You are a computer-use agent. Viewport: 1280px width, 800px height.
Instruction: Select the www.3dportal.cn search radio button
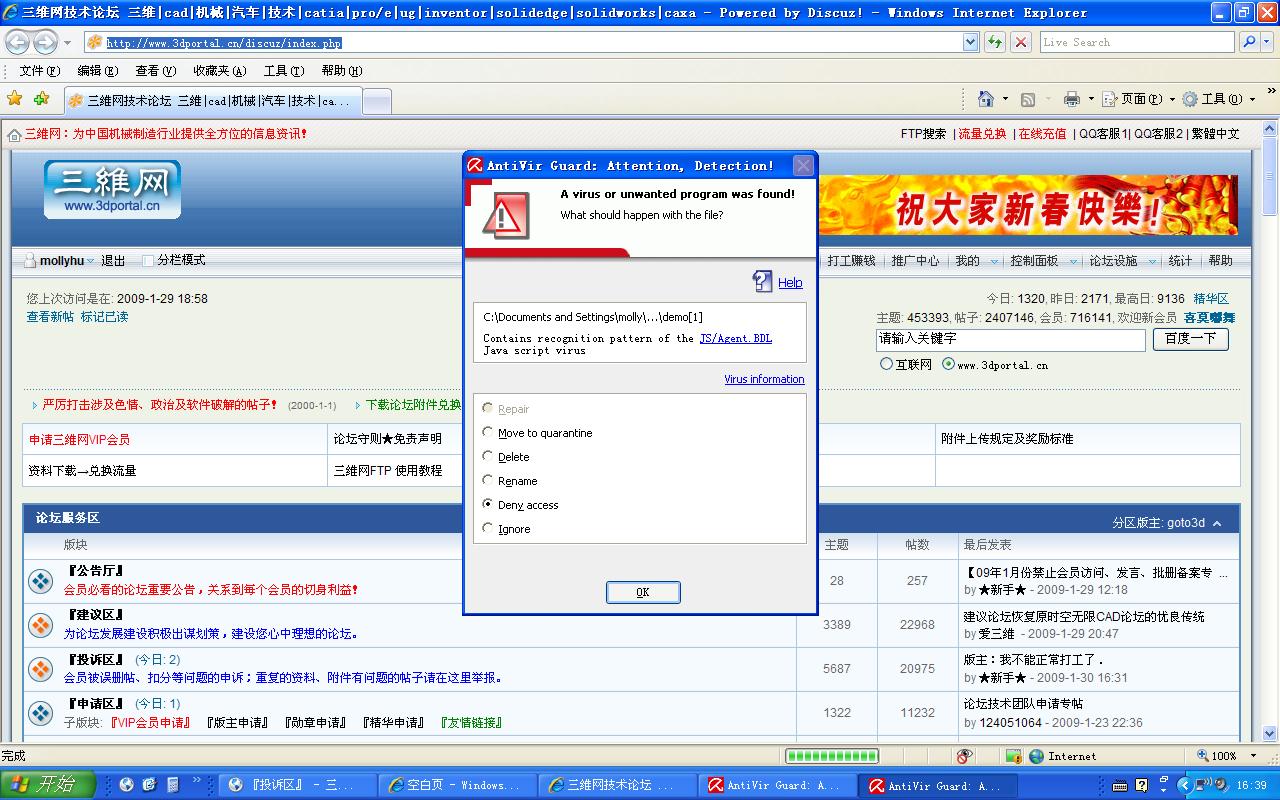click(x=948, y=364)
